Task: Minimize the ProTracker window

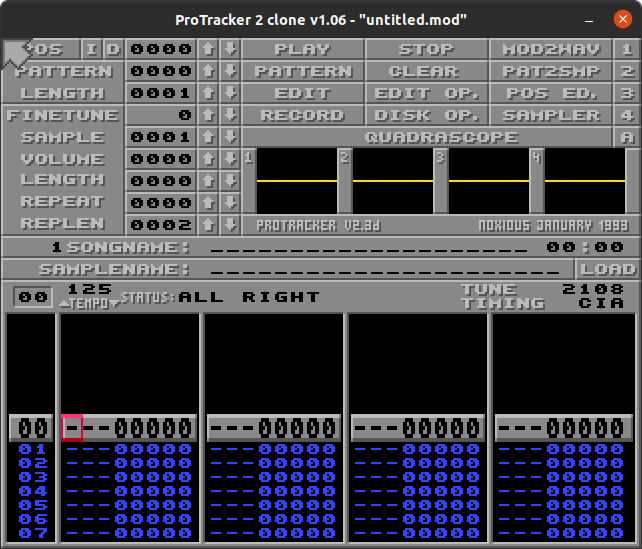Action: tap(589, 20)
